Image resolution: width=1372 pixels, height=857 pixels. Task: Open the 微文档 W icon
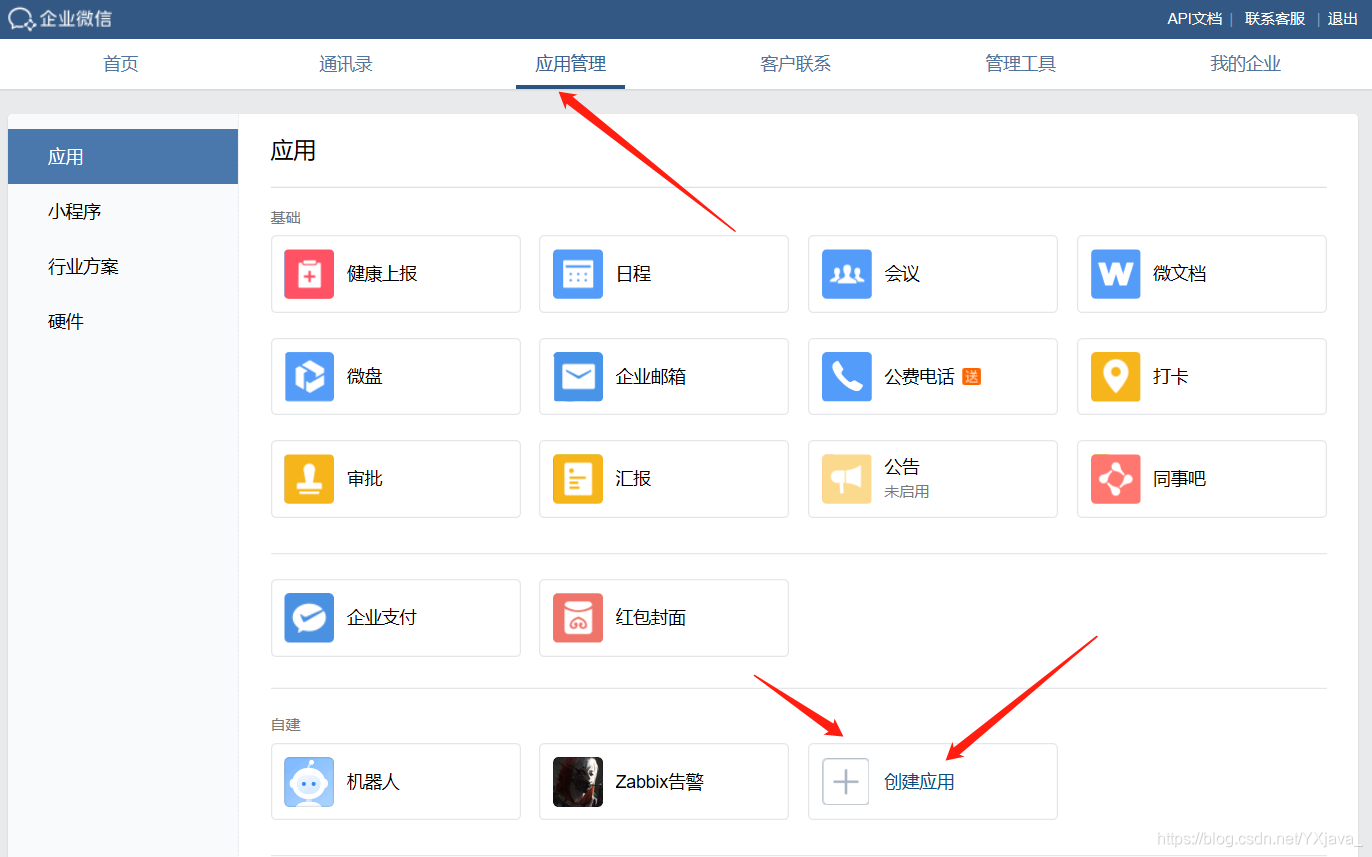click(1116, 274)
